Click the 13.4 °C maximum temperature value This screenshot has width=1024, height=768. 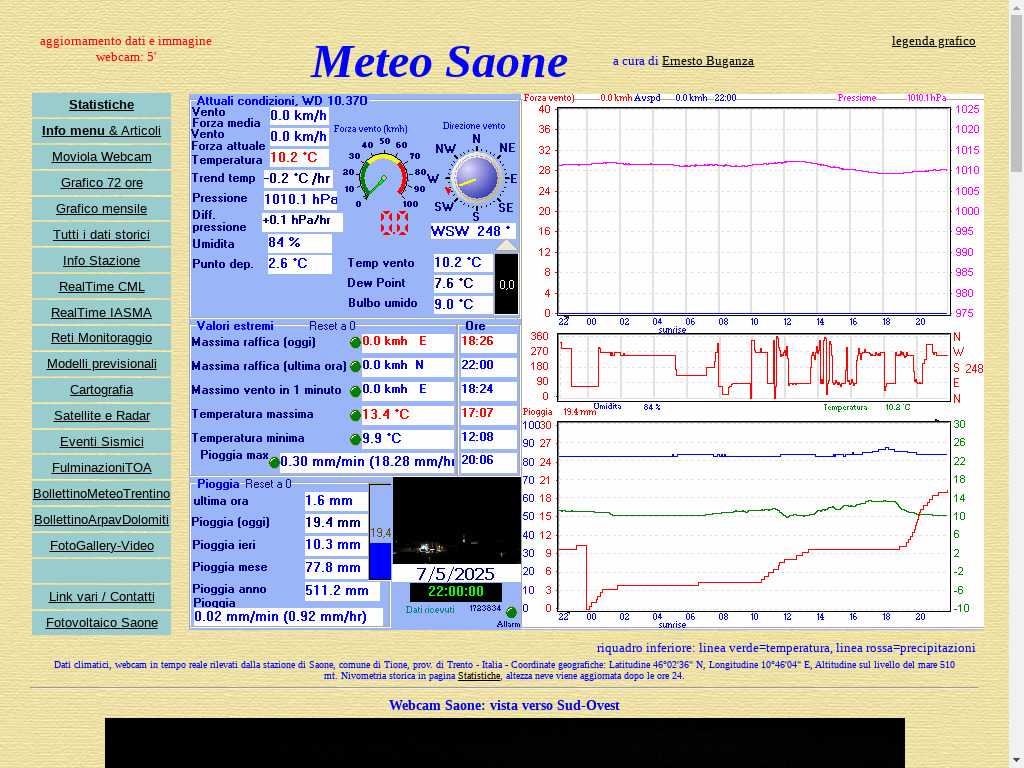pos(408,414)
